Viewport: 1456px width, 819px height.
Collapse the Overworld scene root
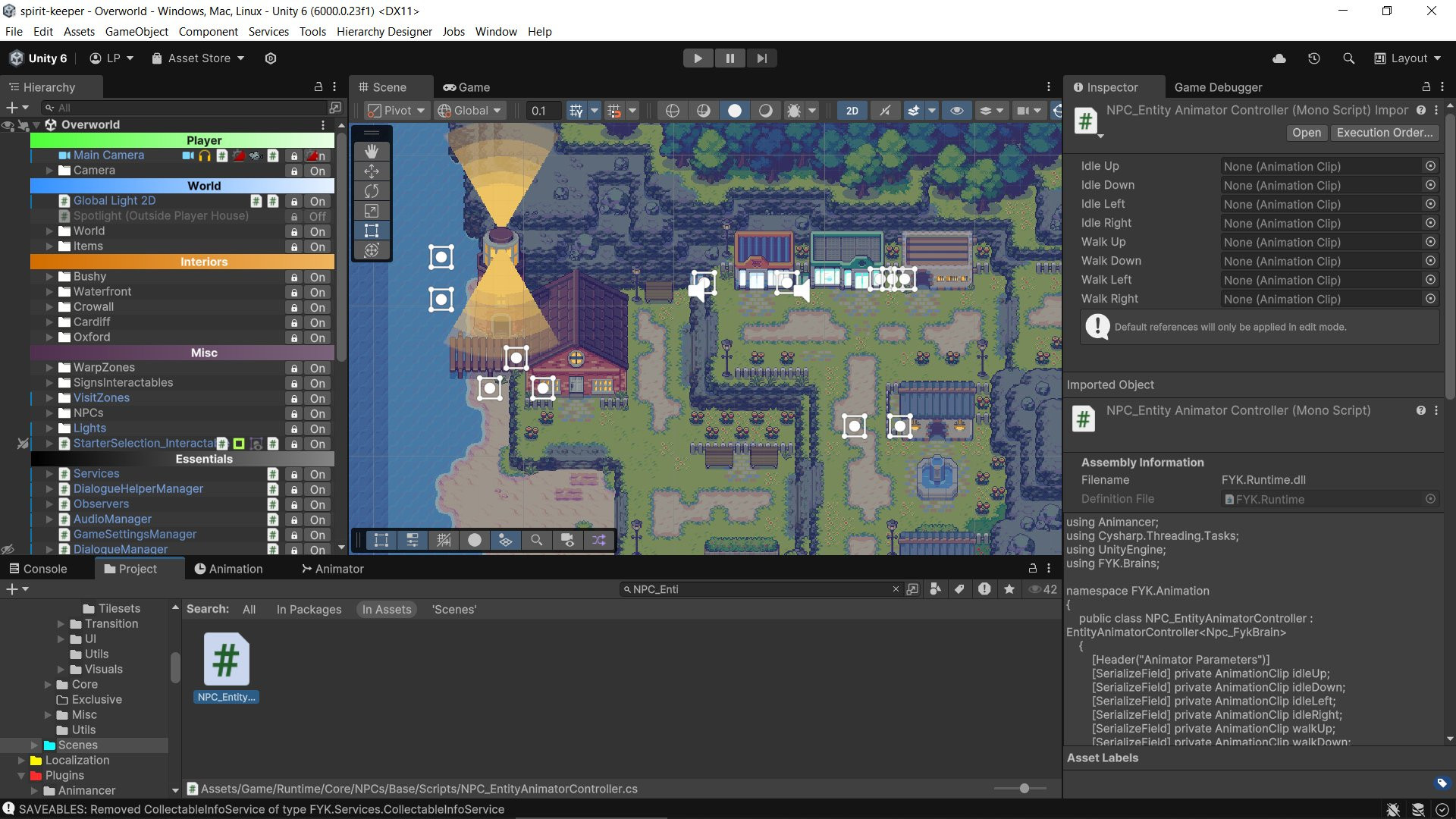tap(36, 125)
